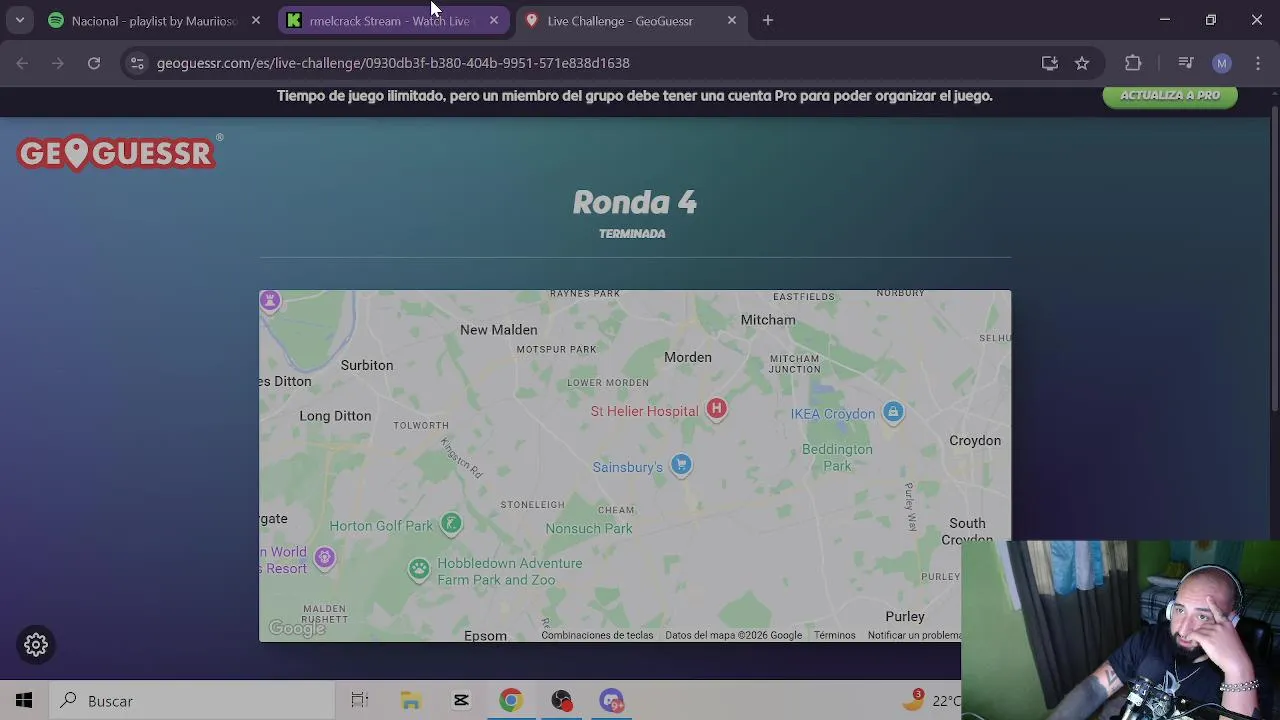Switch to the Nacional playlist Spotify tab
This screenshot has width=1280, height=720.
tap(156, 20)
